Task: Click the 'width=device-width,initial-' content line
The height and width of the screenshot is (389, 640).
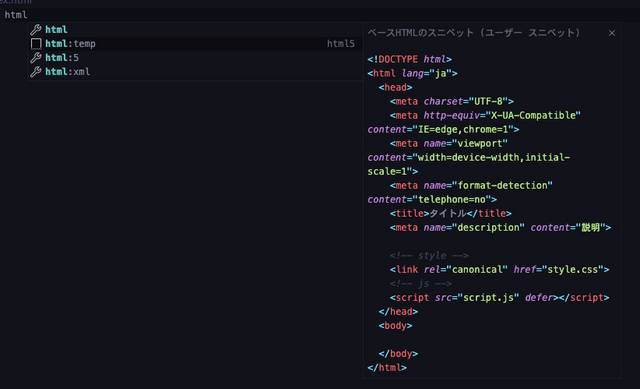Action: (469, 158)
